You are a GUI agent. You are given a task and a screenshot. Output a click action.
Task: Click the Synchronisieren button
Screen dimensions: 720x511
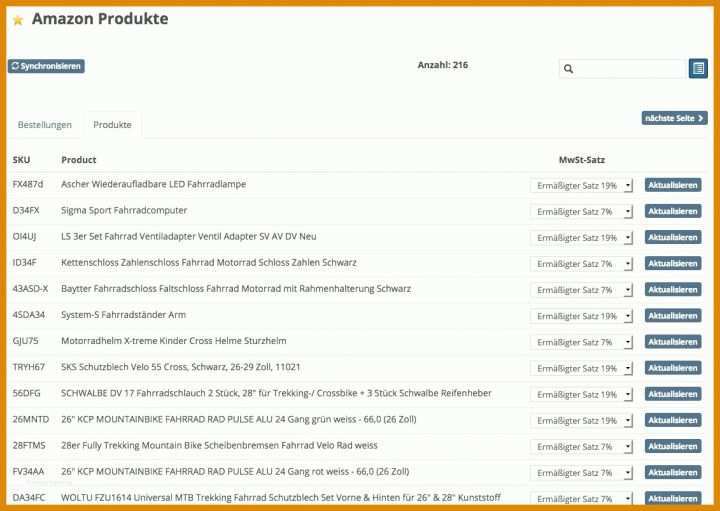(46, 66)
